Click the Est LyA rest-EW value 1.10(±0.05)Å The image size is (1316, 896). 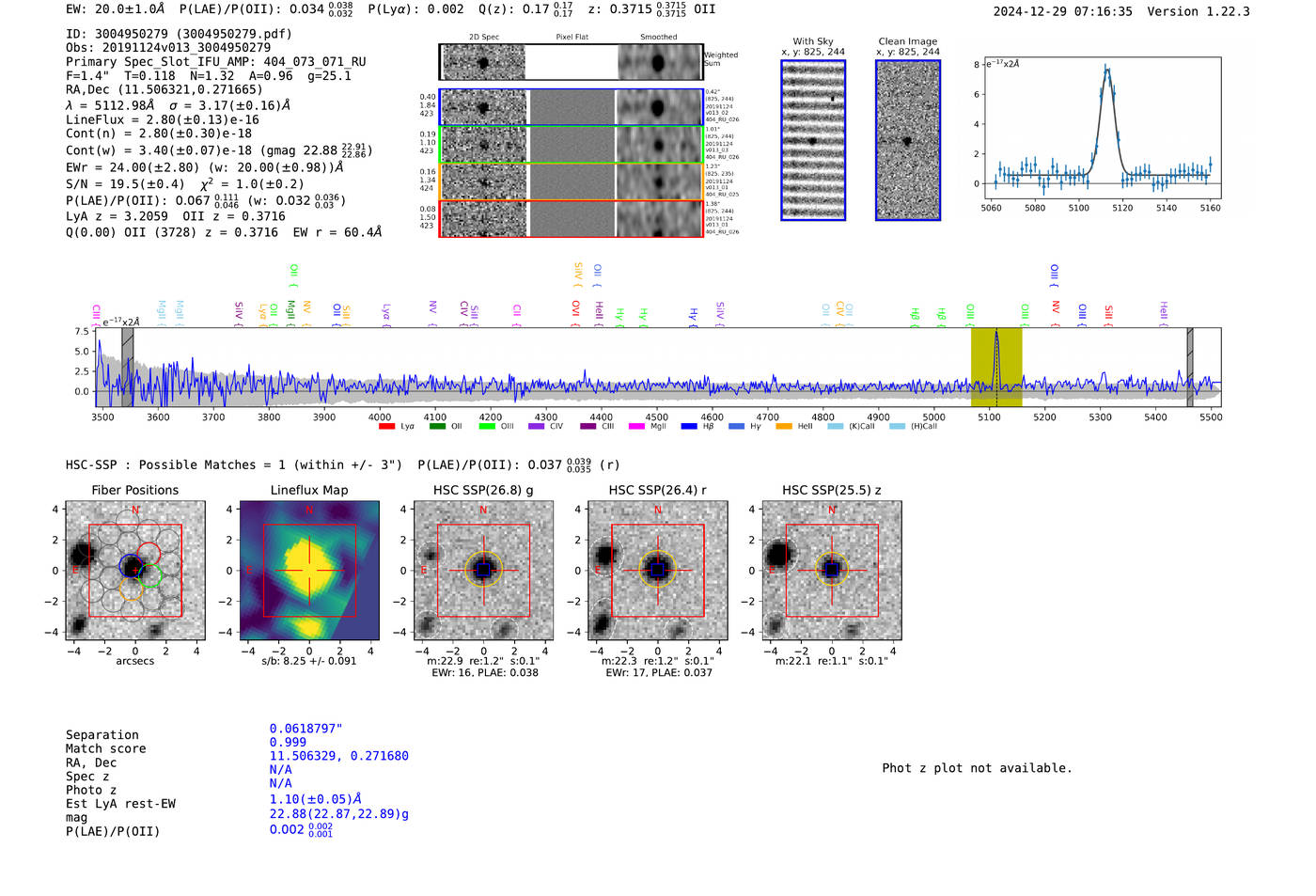coord(316,799)
